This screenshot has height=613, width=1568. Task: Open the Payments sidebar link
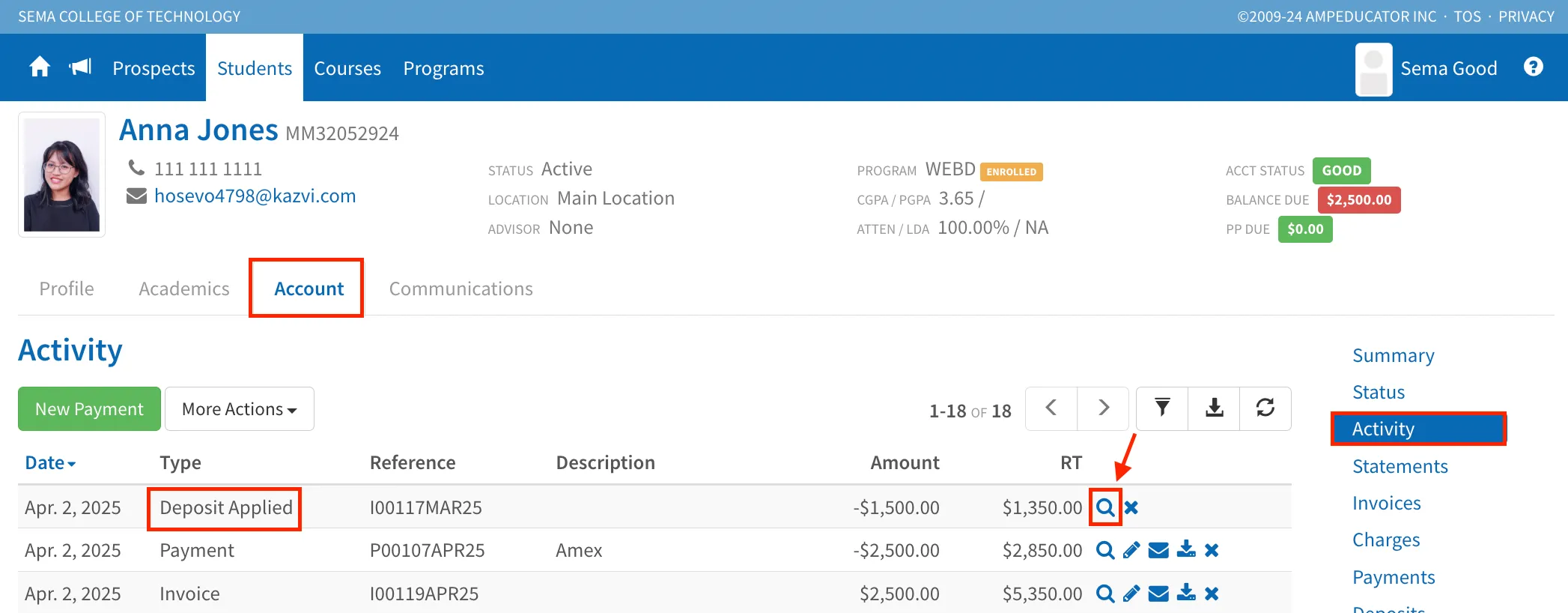(x=1394, y=577)
